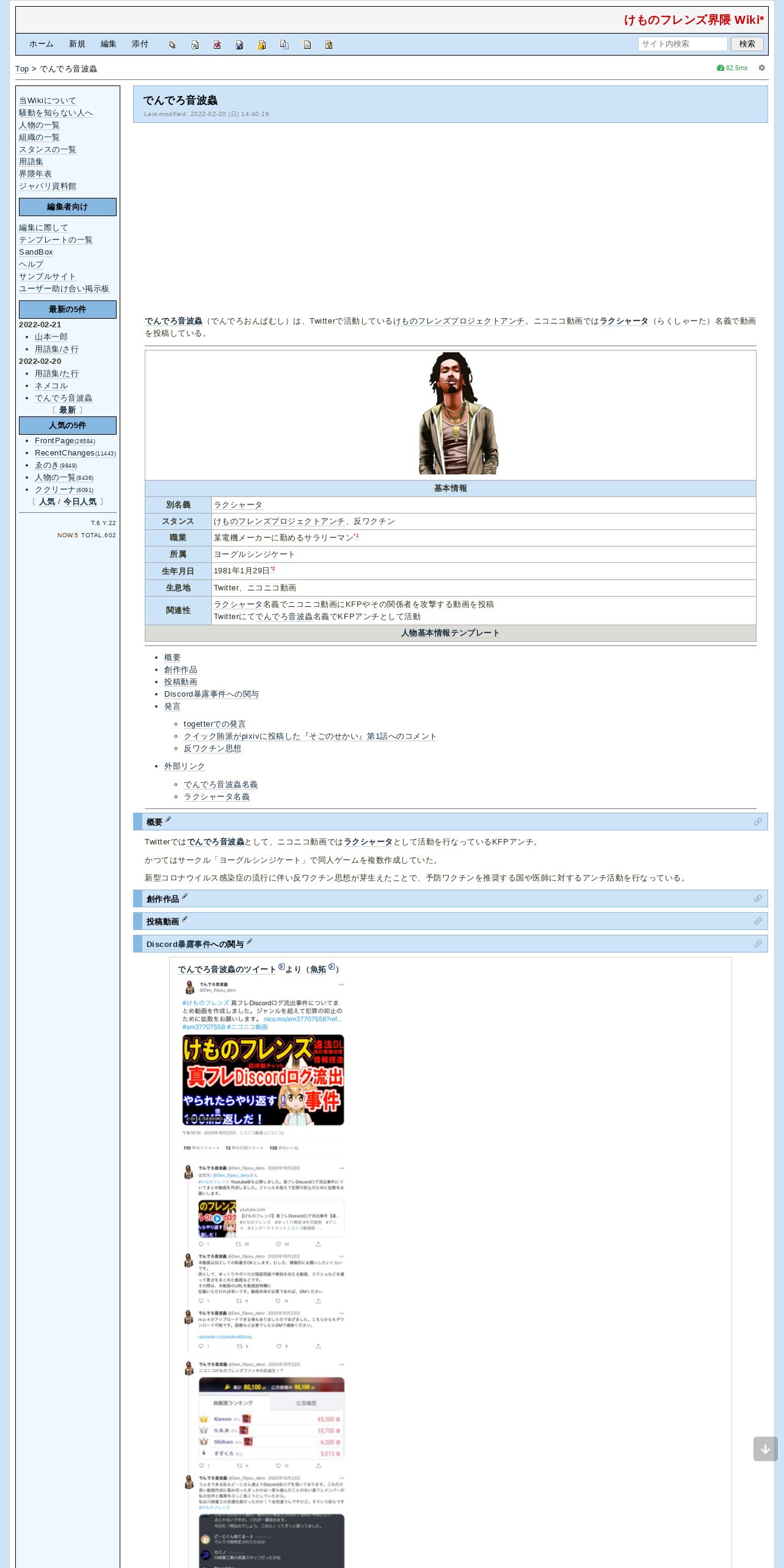Open recent page ネメコル in sidebar
This screenshot has width=784, height=1568.
51,386
